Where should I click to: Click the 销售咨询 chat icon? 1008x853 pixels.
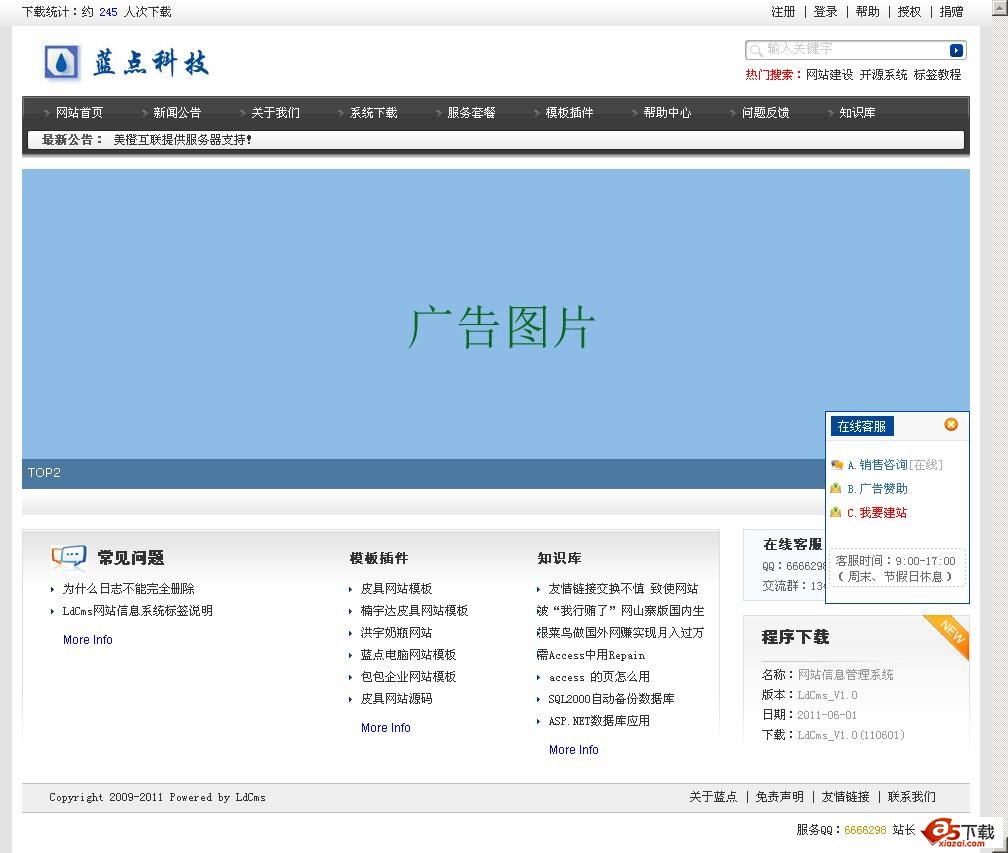[x=836, y=465]
